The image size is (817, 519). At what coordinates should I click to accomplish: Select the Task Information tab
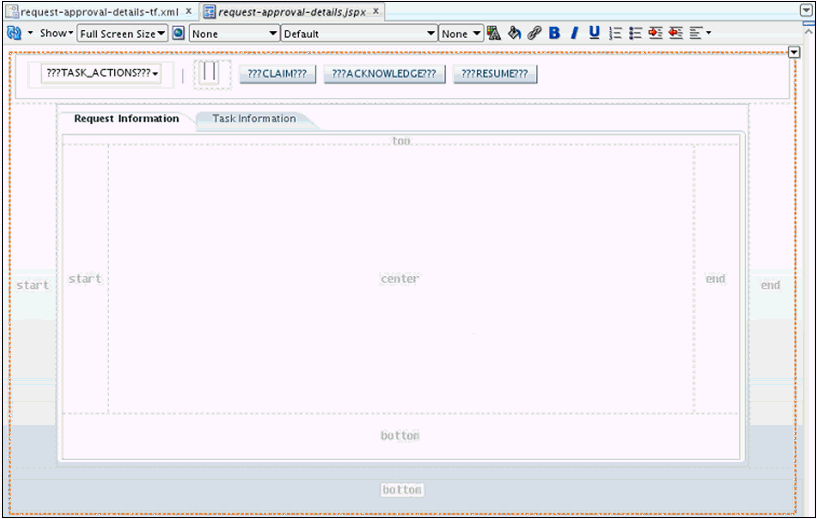(254, 119)
